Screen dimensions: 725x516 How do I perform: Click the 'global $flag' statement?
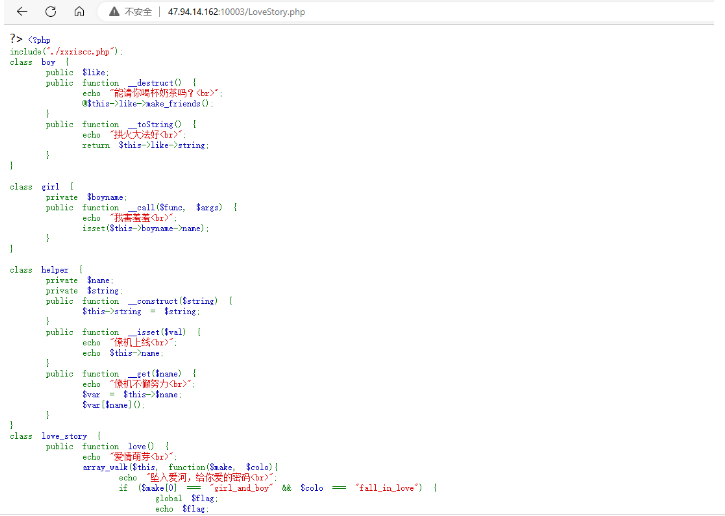tap(185, 498)
